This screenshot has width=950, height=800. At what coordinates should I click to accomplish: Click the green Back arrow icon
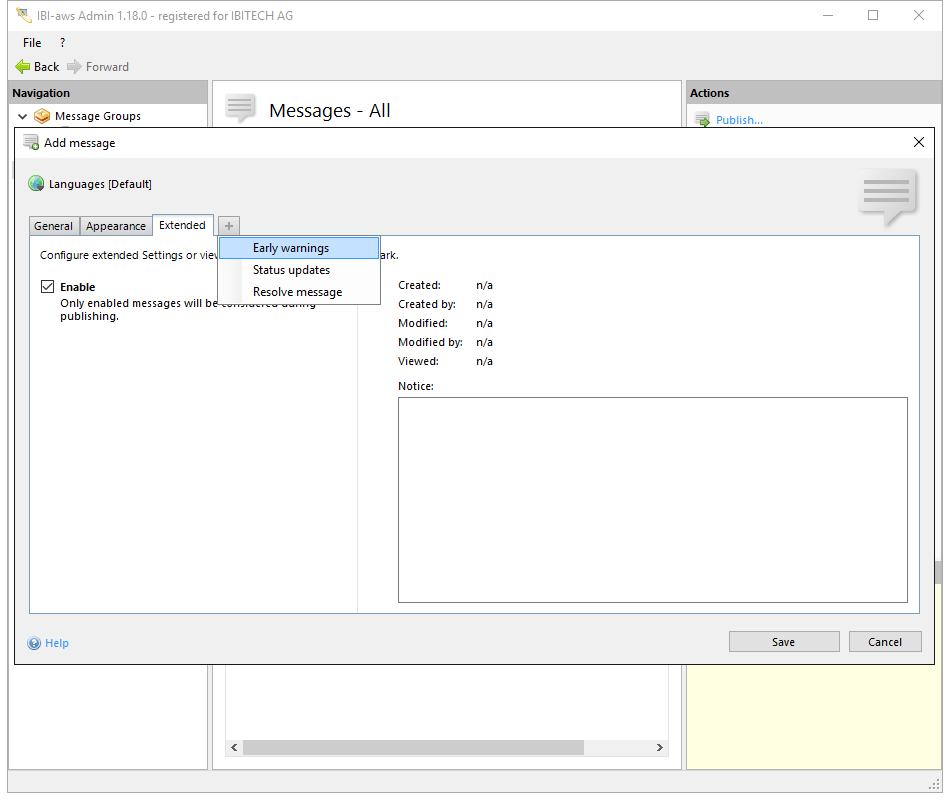pos(23,67)
